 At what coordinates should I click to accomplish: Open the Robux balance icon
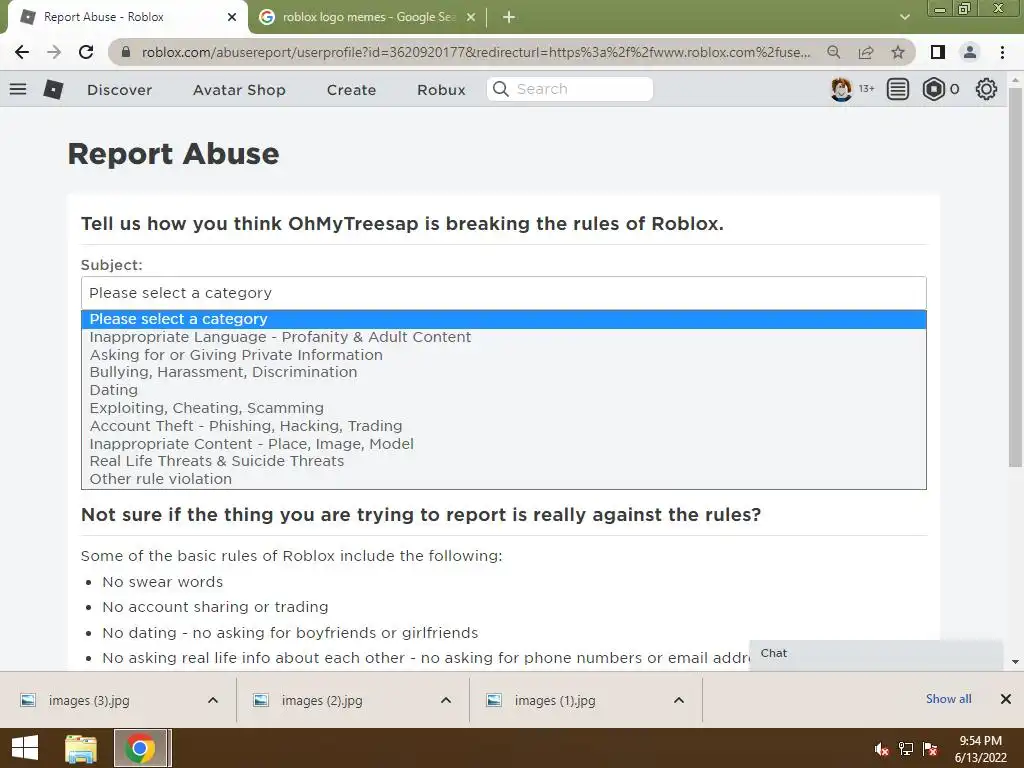[x=934, y=89]
